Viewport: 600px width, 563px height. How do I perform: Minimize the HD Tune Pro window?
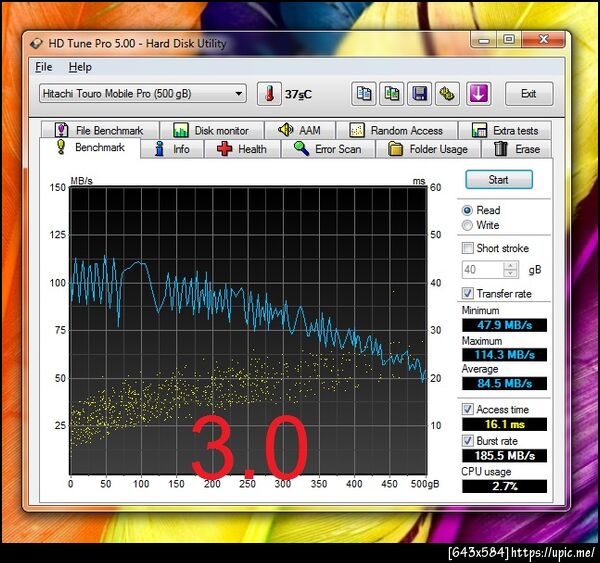tap(484, 40)
